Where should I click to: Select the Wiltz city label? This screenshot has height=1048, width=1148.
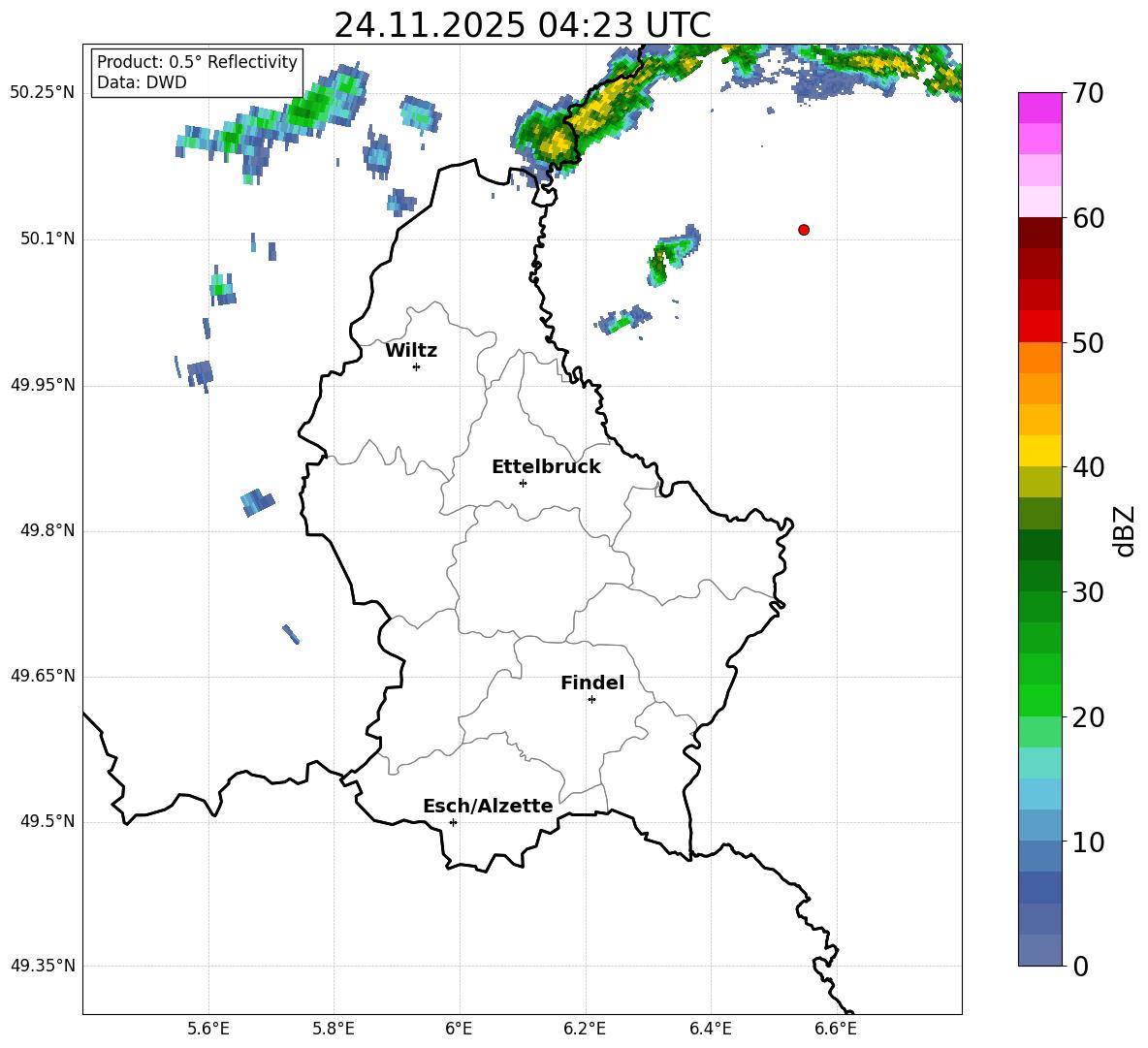point(411,351)
